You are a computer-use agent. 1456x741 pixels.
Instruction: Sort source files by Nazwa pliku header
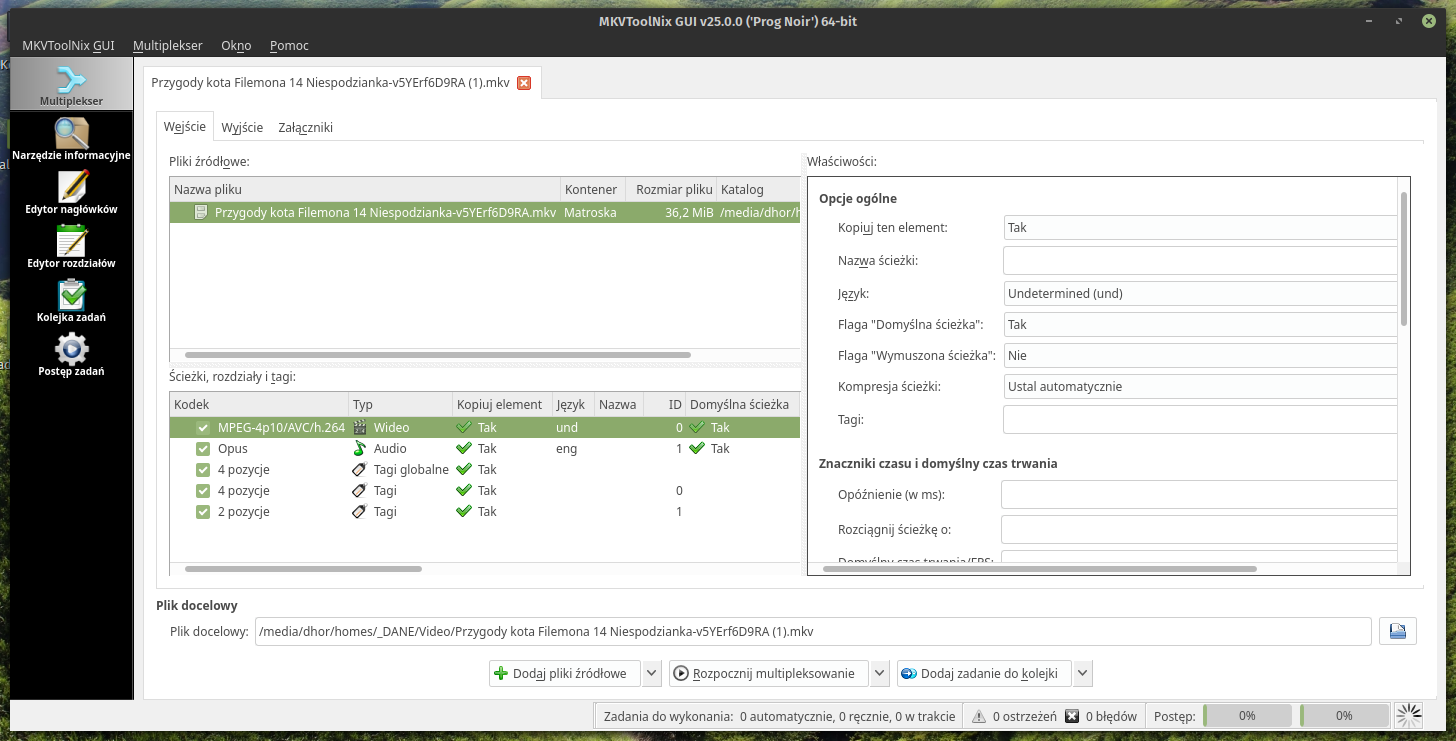click(x=365, y=189)
